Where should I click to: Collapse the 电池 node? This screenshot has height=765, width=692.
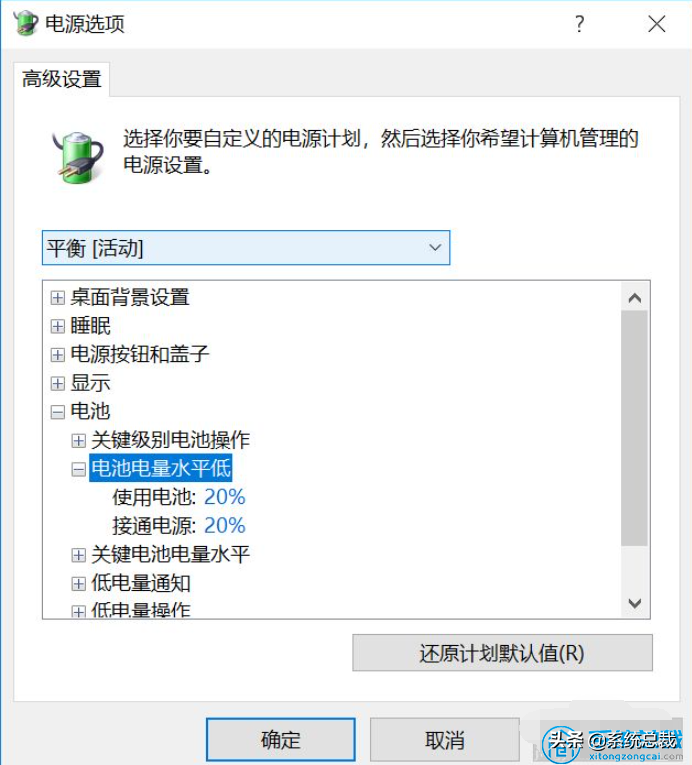(x=58, y=412)
